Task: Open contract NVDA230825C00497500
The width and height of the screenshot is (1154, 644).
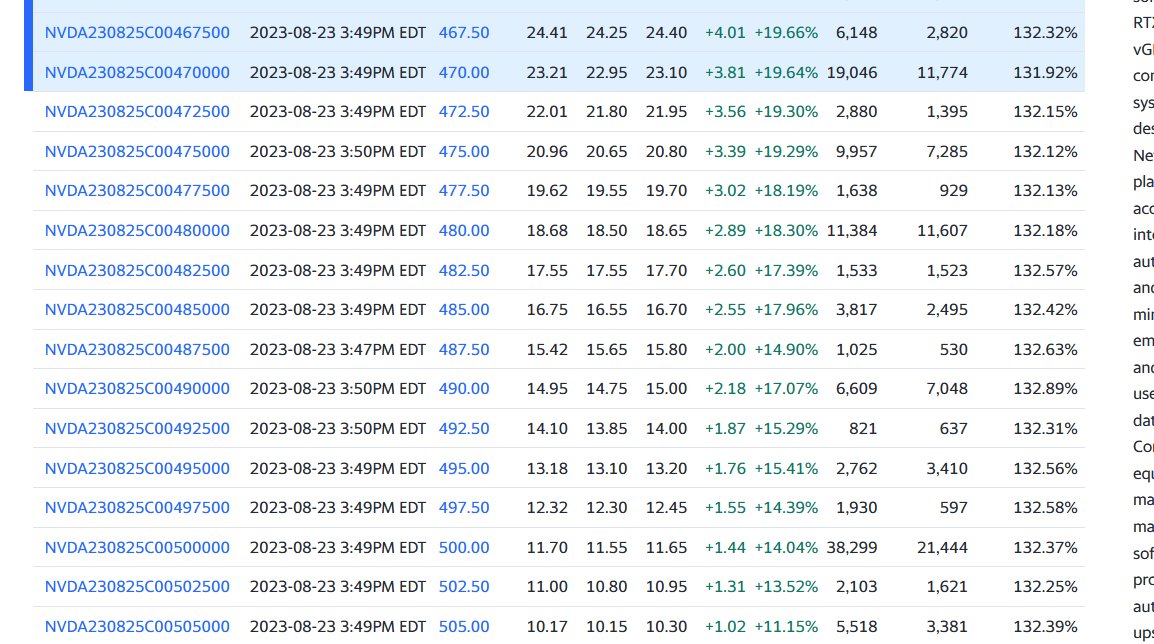Action: pyautogui.click(x=137, y=508)
